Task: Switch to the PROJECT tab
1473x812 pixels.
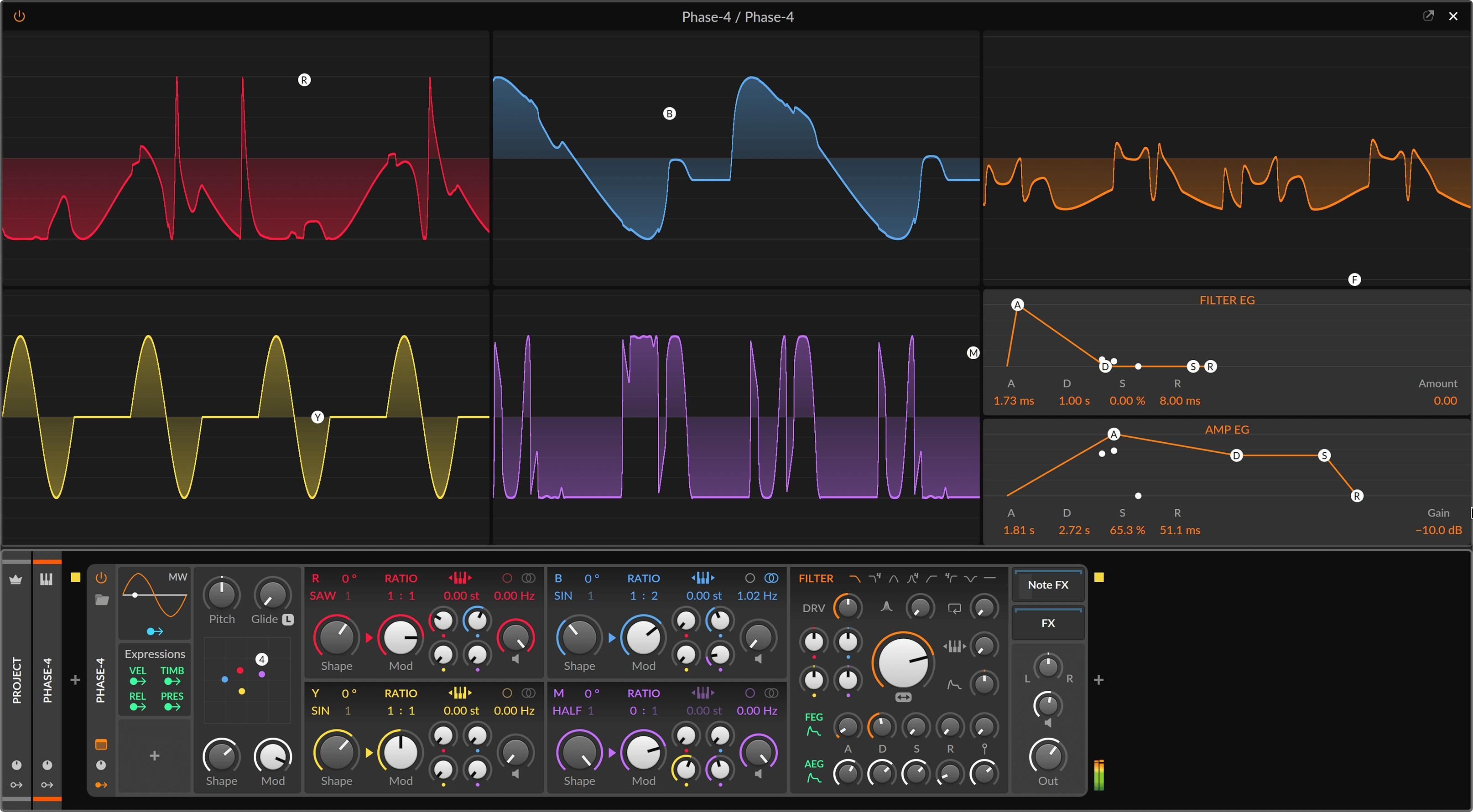Action: [16, 680]
